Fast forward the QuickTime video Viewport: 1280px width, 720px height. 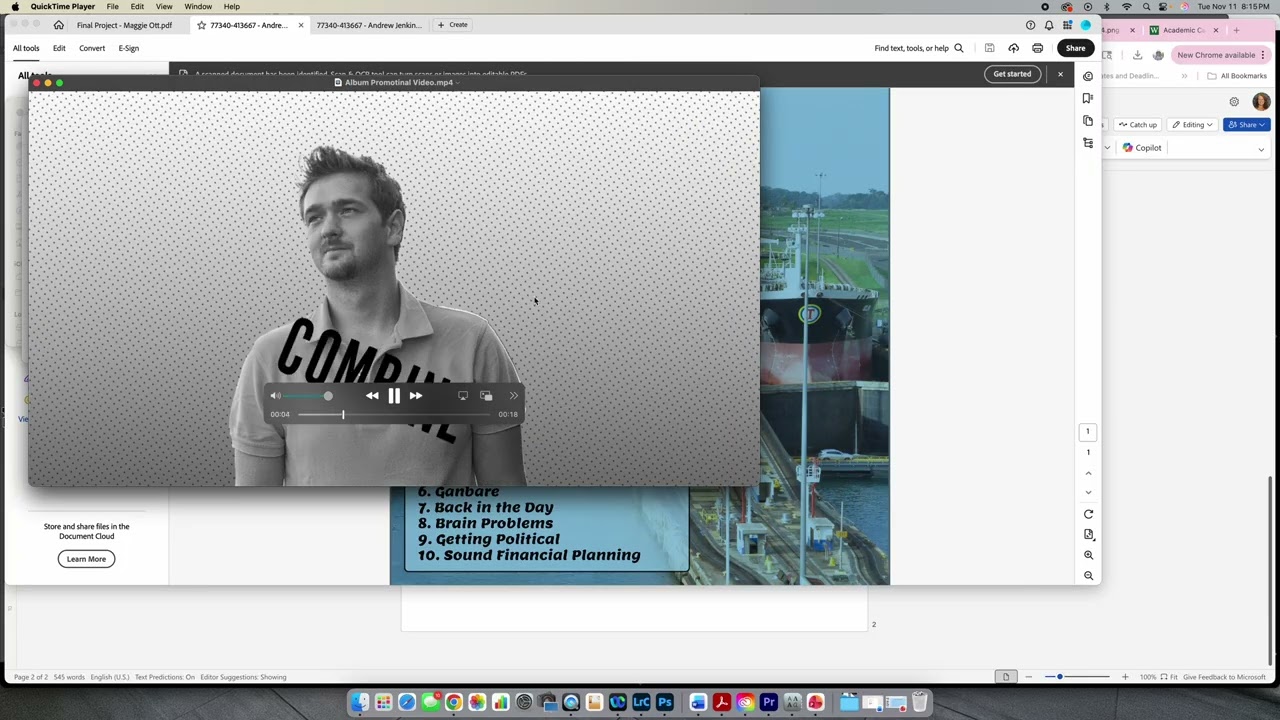[x=416, y=396]
